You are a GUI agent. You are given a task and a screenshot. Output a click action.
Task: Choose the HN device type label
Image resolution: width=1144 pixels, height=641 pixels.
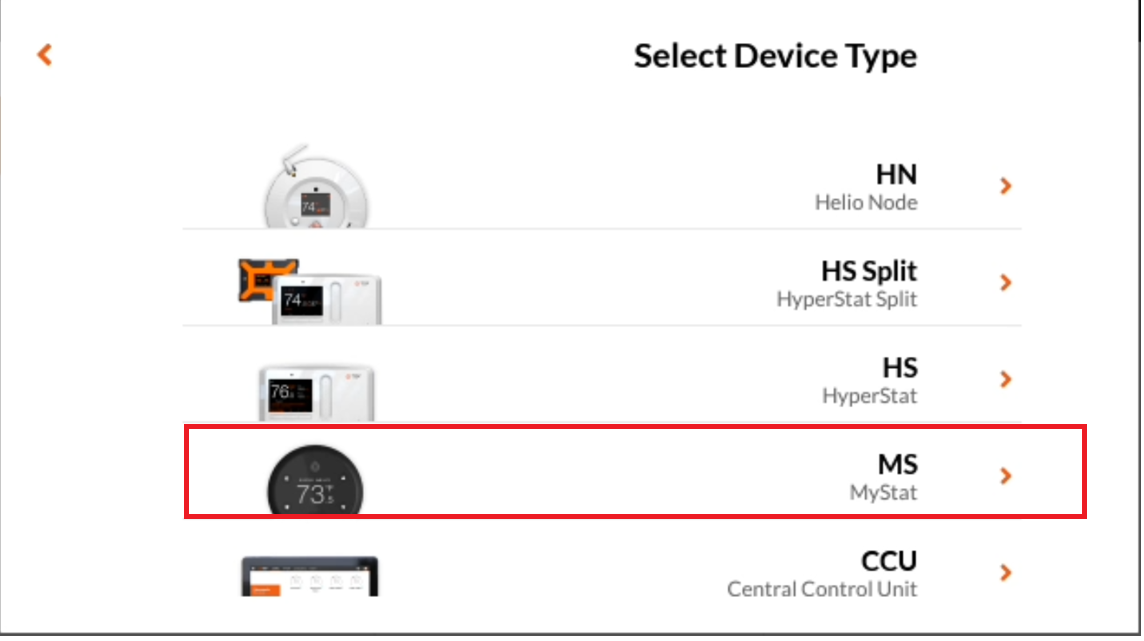click(896, 174)
